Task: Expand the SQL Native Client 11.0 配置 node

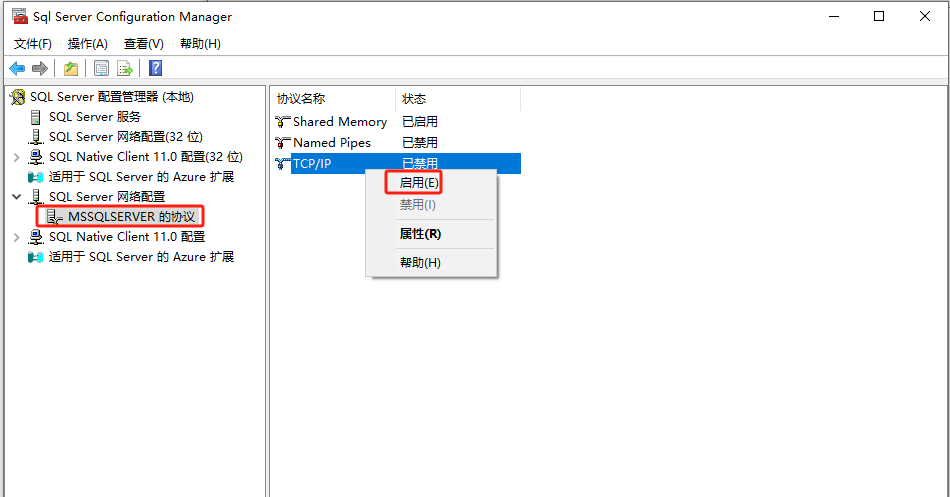Action: (x=16, y=238)
